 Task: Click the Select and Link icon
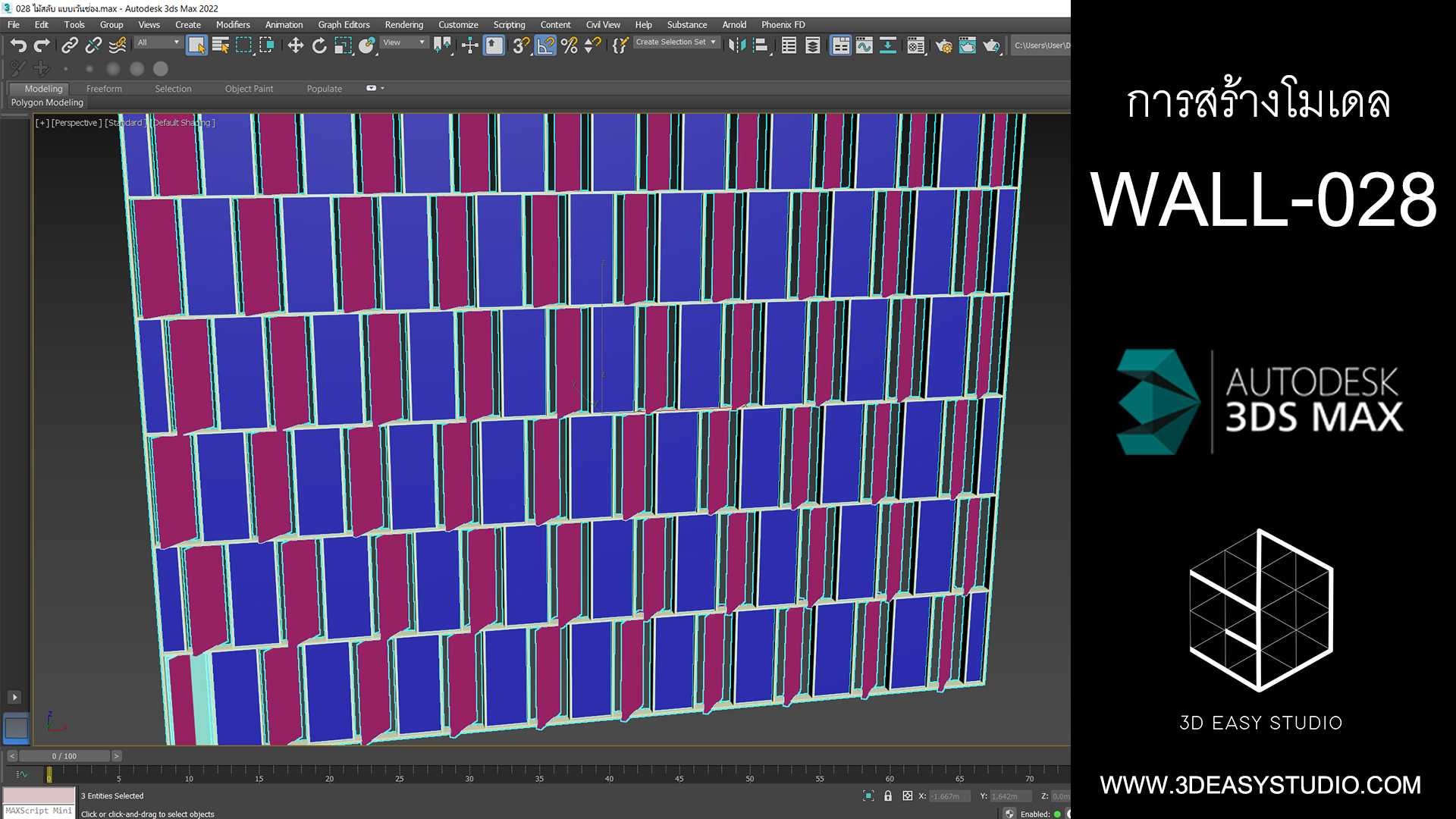(69, 45)
